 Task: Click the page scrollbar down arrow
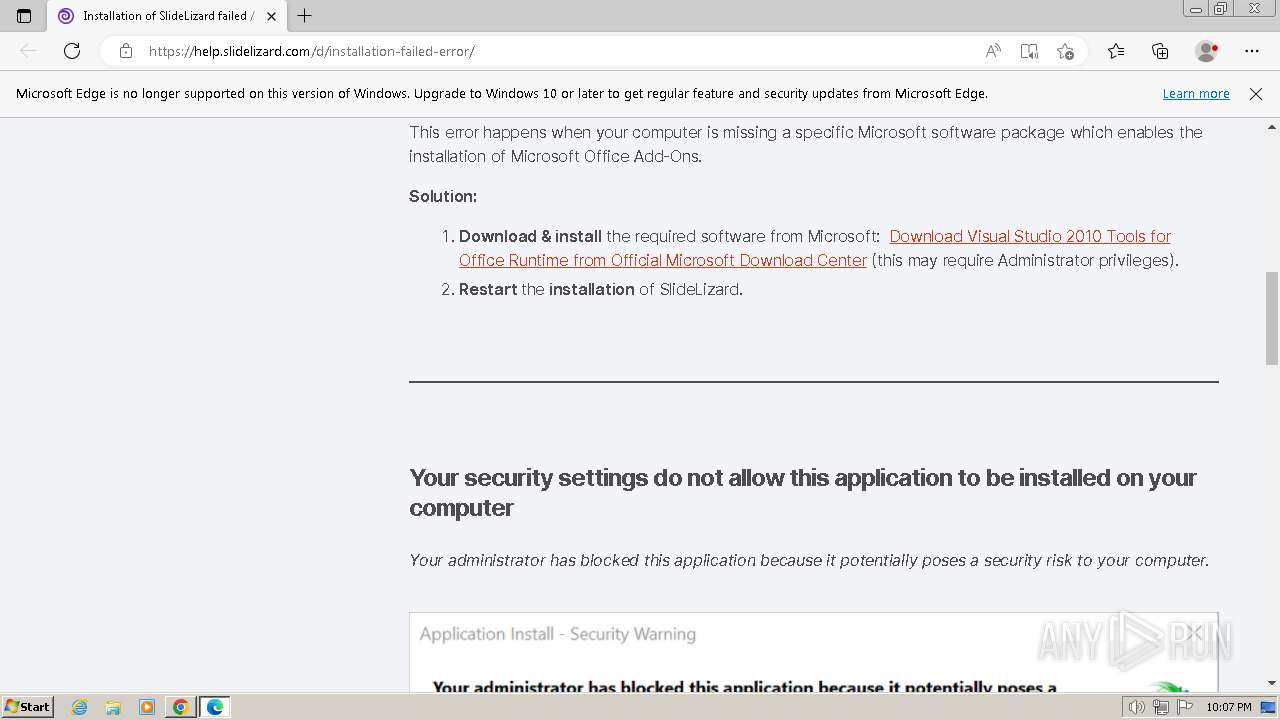tap(1272, 683)
